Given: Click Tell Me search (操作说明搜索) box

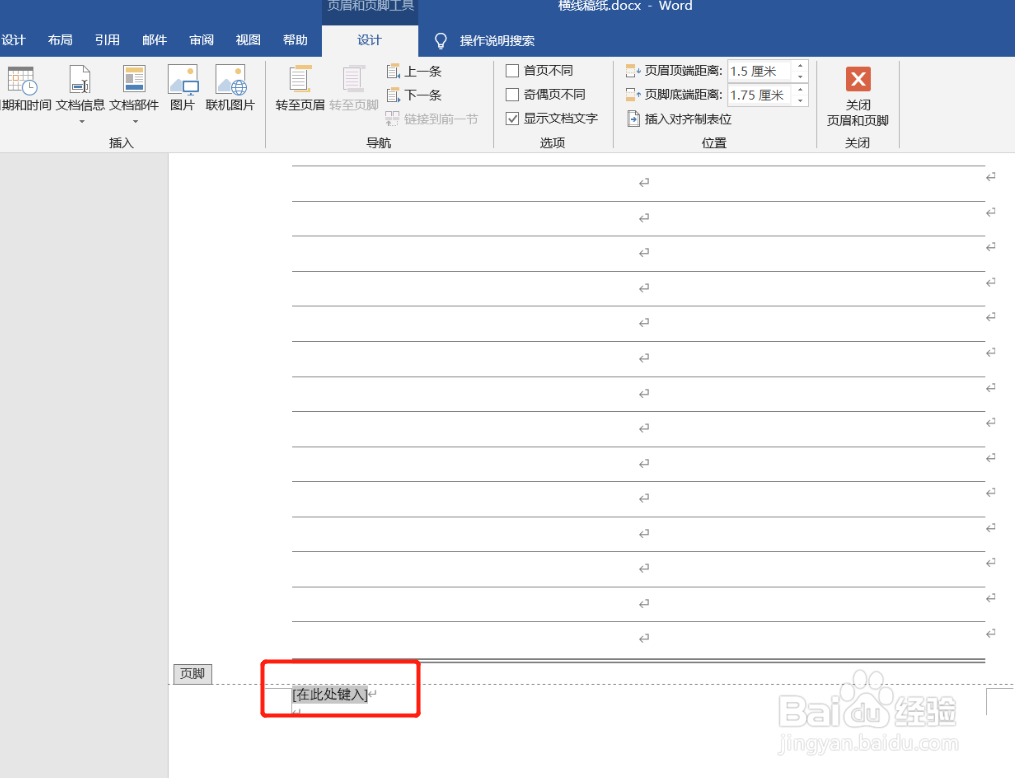Looking at the screenshot, I should [x=497, y=41].
